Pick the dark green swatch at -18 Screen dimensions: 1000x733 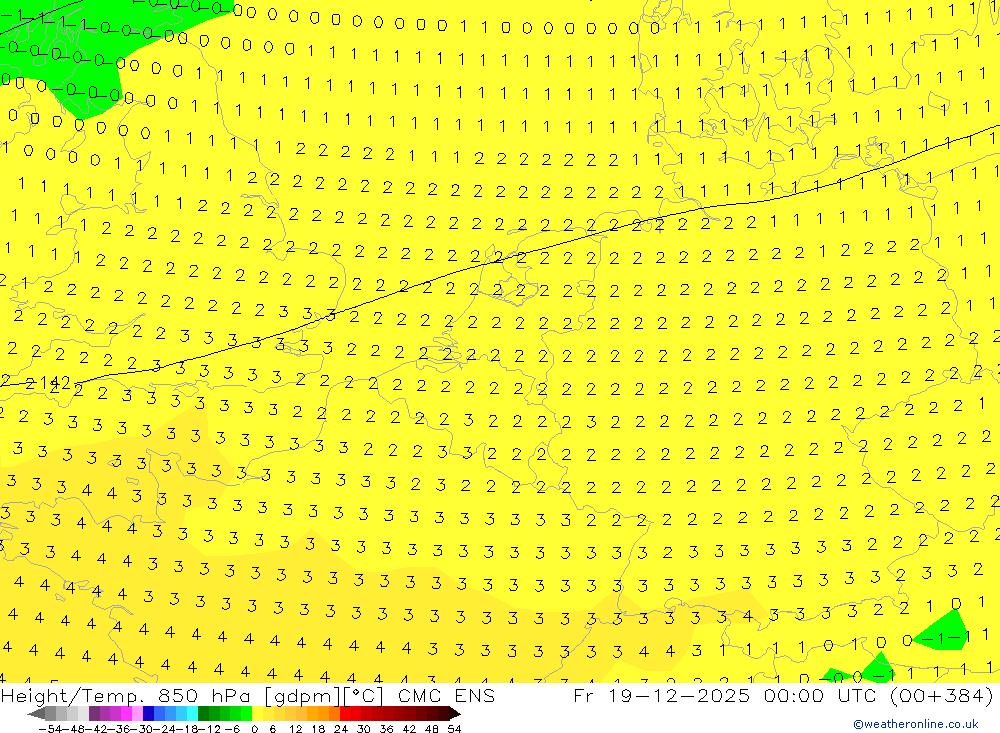coord(203,713)
